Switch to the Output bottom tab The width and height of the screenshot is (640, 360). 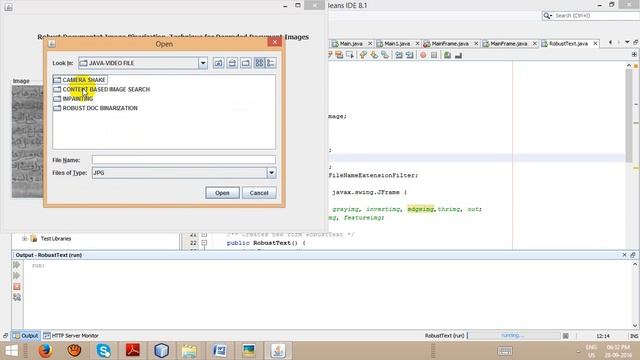(25, 336)
